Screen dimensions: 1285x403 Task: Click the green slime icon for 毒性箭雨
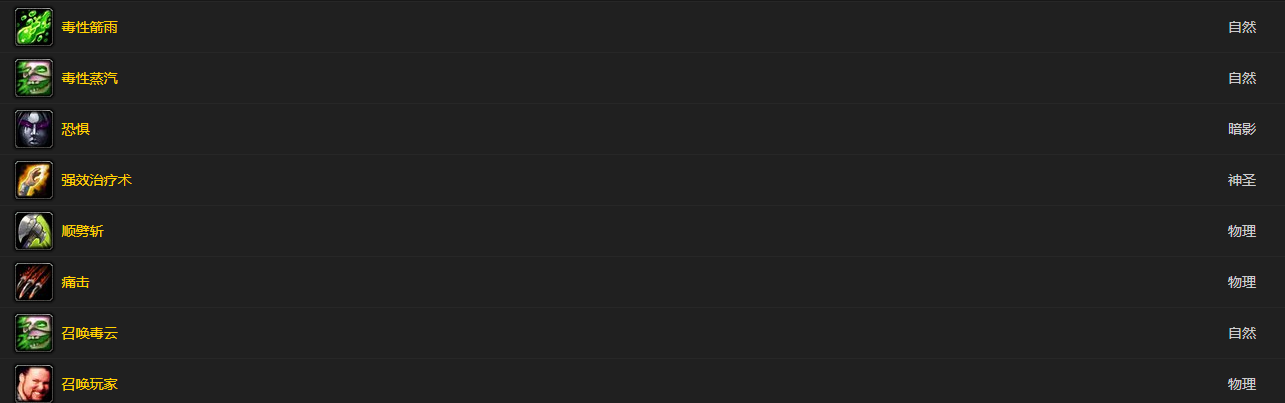pos(34,27)
